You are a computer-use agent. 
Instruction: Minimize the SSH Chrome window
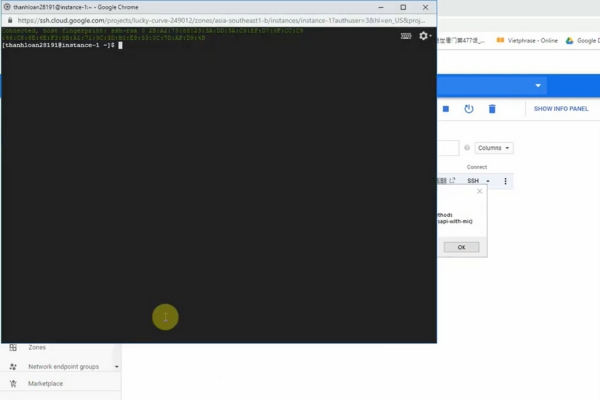click(x=381, y=7)
